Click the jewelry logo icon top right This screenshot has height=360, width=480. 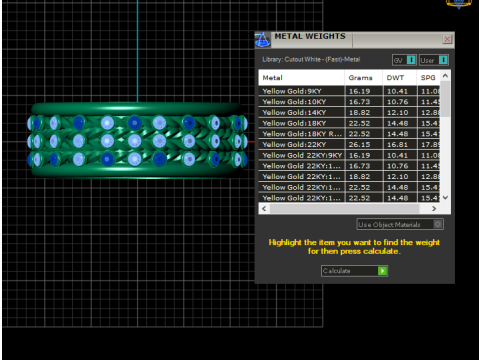tap(459, 4)
